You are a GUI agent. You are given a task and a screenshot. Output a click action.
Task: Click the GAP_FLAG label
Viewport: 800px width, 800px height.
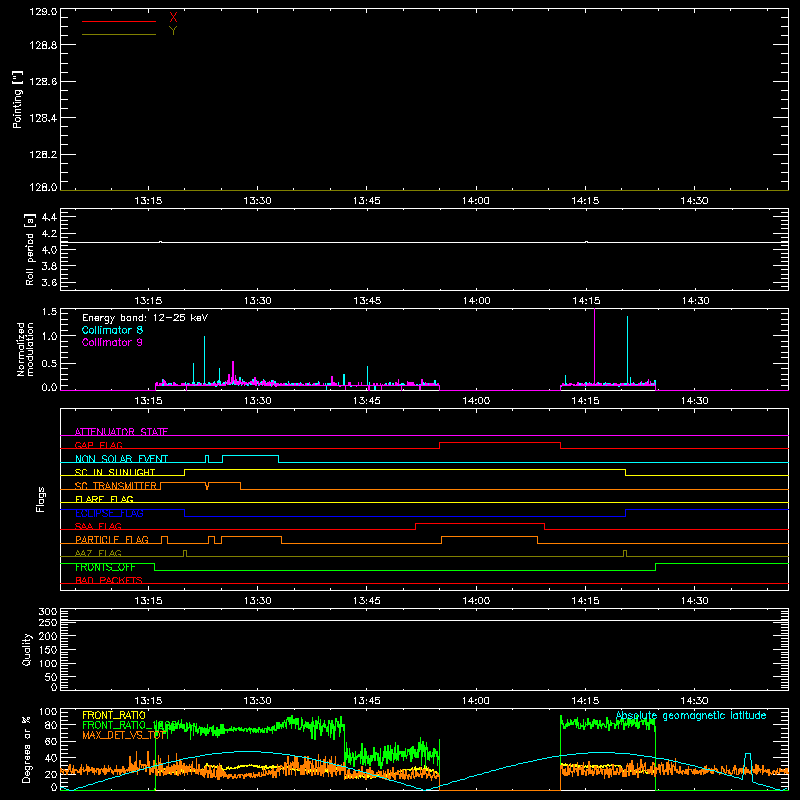click(x=98, y=445)
